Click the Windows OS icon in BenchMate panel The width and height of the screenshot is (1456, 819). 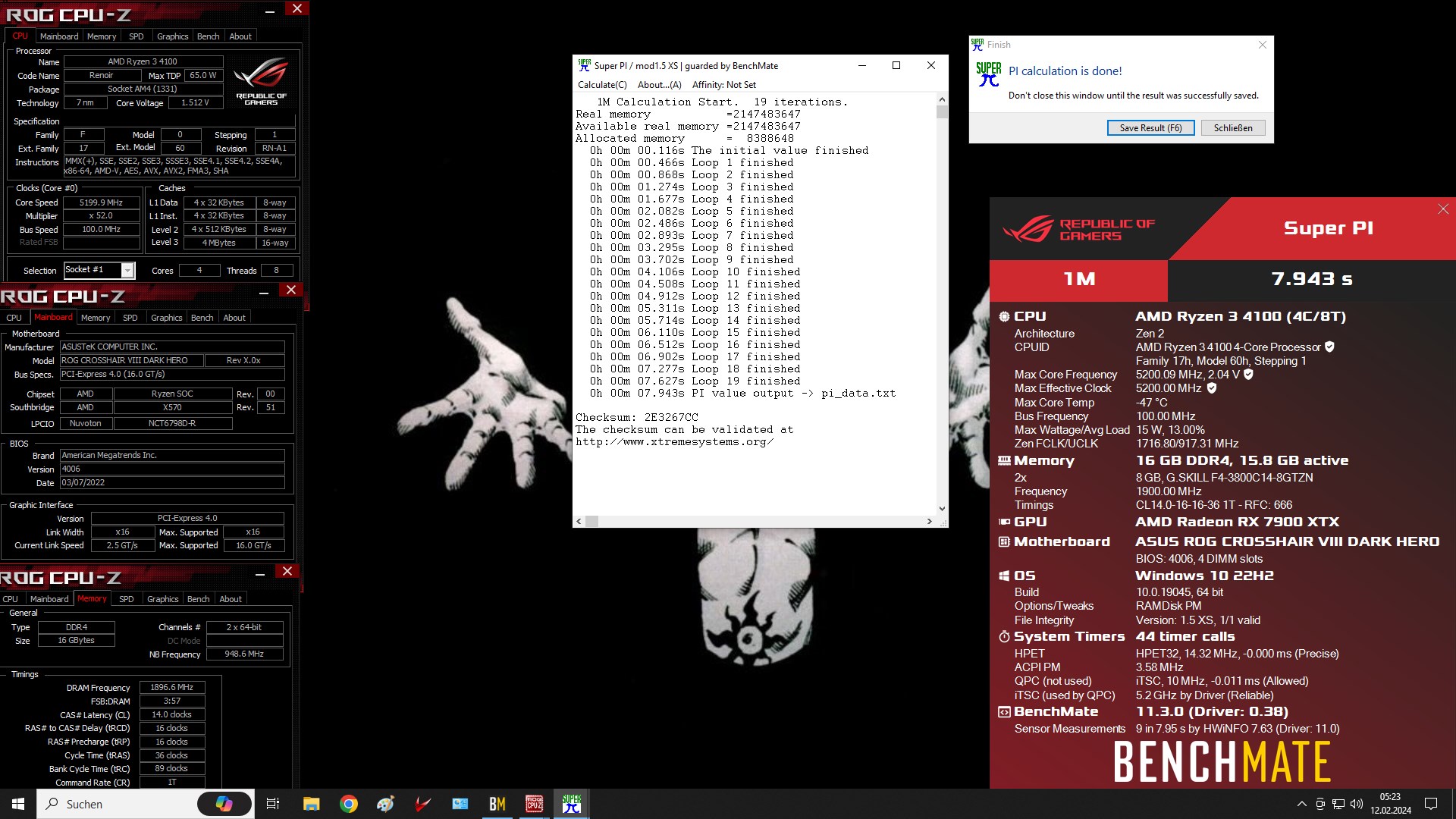click(x=1004, y=576)
